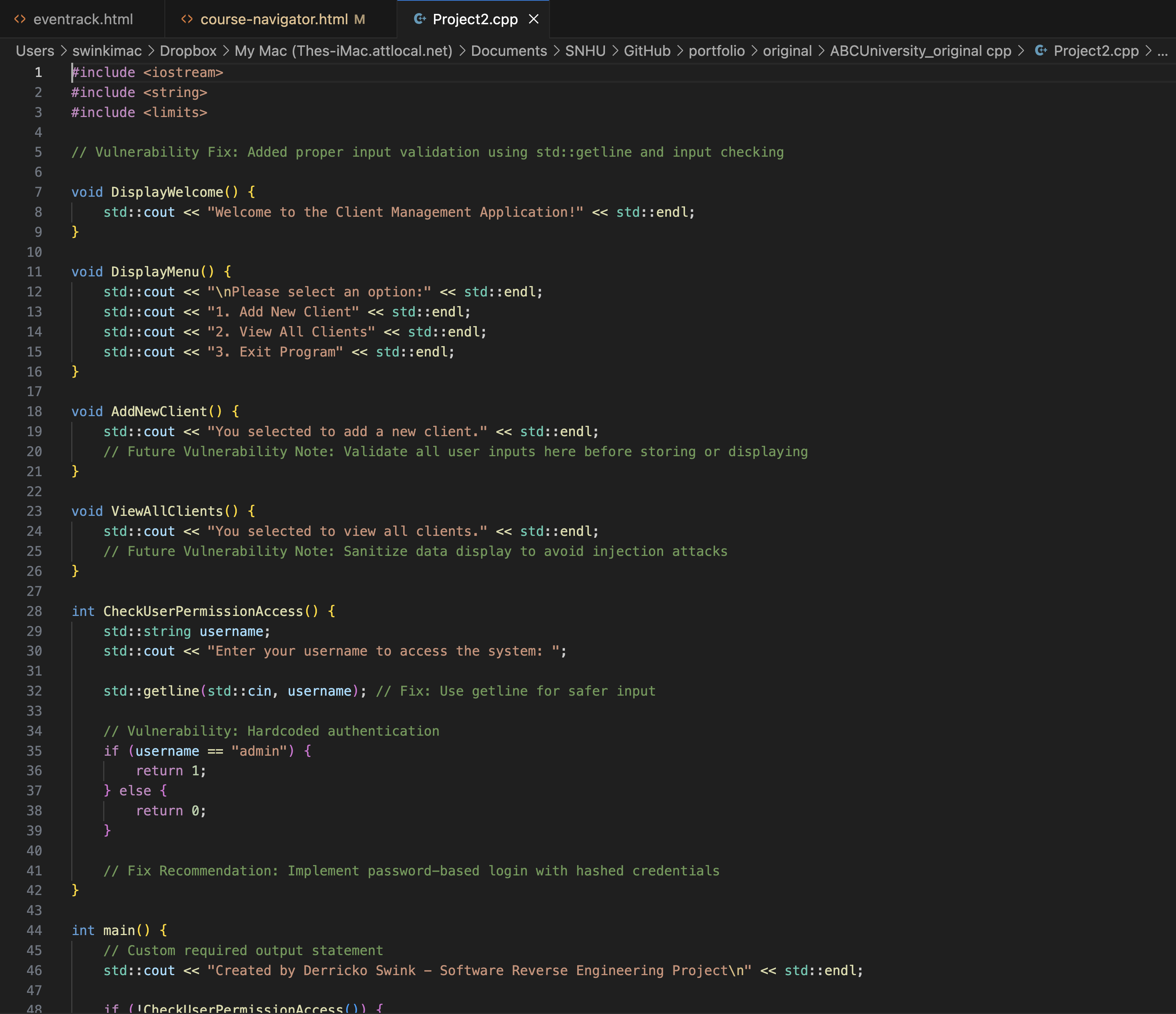Click the C++ icon on Project2.cpp tab
The width and height of the screenshot is (1176, 1014).
(x=419, y=19)
